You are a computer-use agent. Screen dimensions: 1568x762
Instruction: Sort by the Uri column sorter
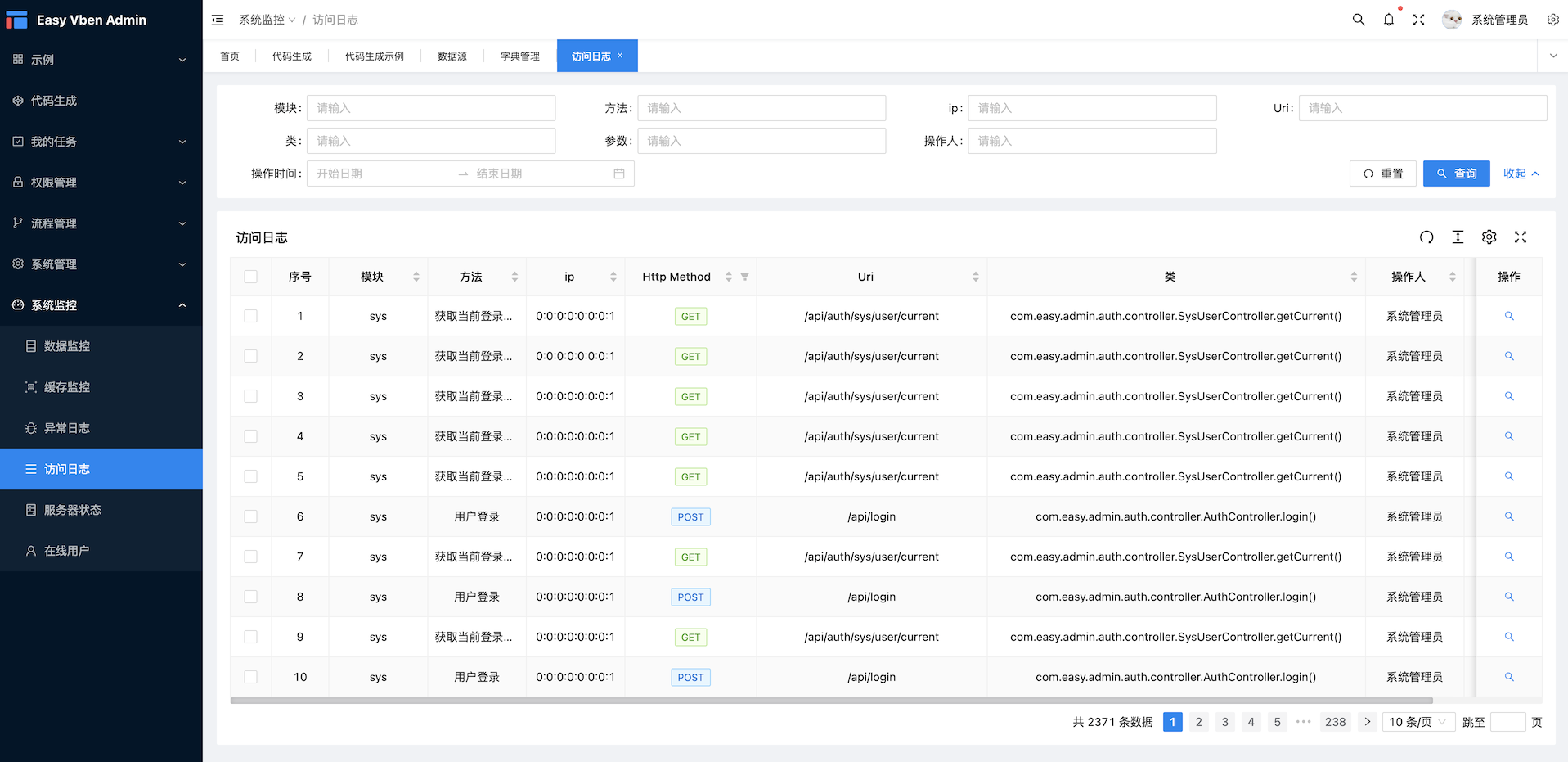pos(976,277)
